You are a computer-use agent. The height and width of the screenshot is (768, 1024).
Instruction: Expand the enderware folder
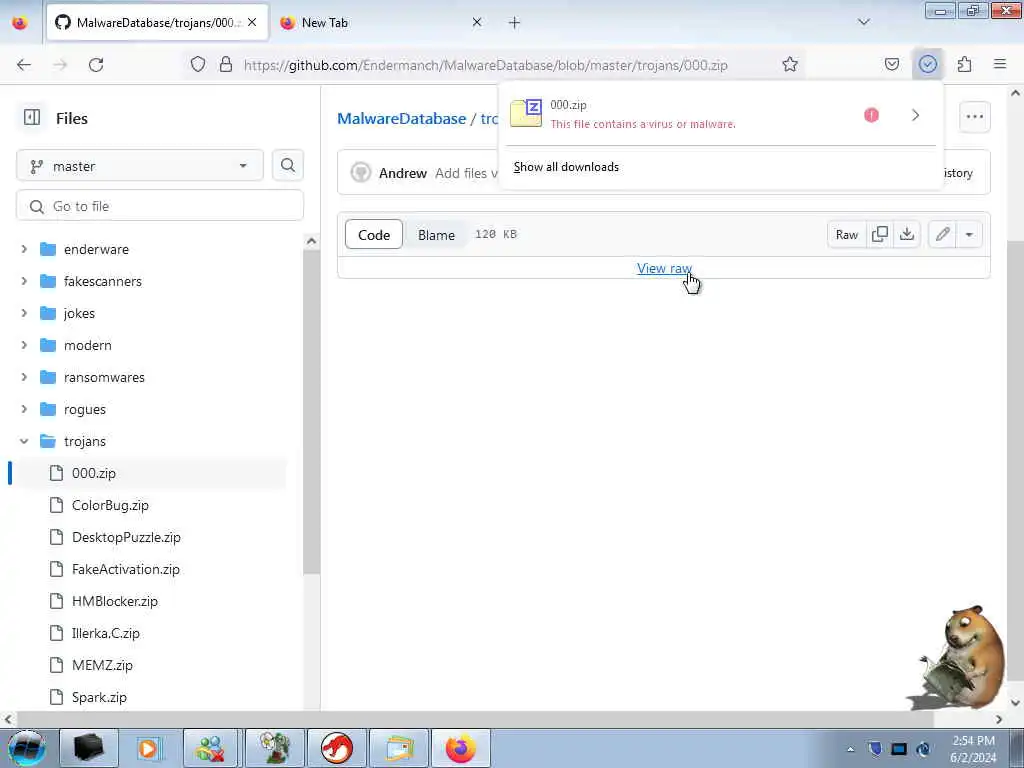tap(24, 249)
